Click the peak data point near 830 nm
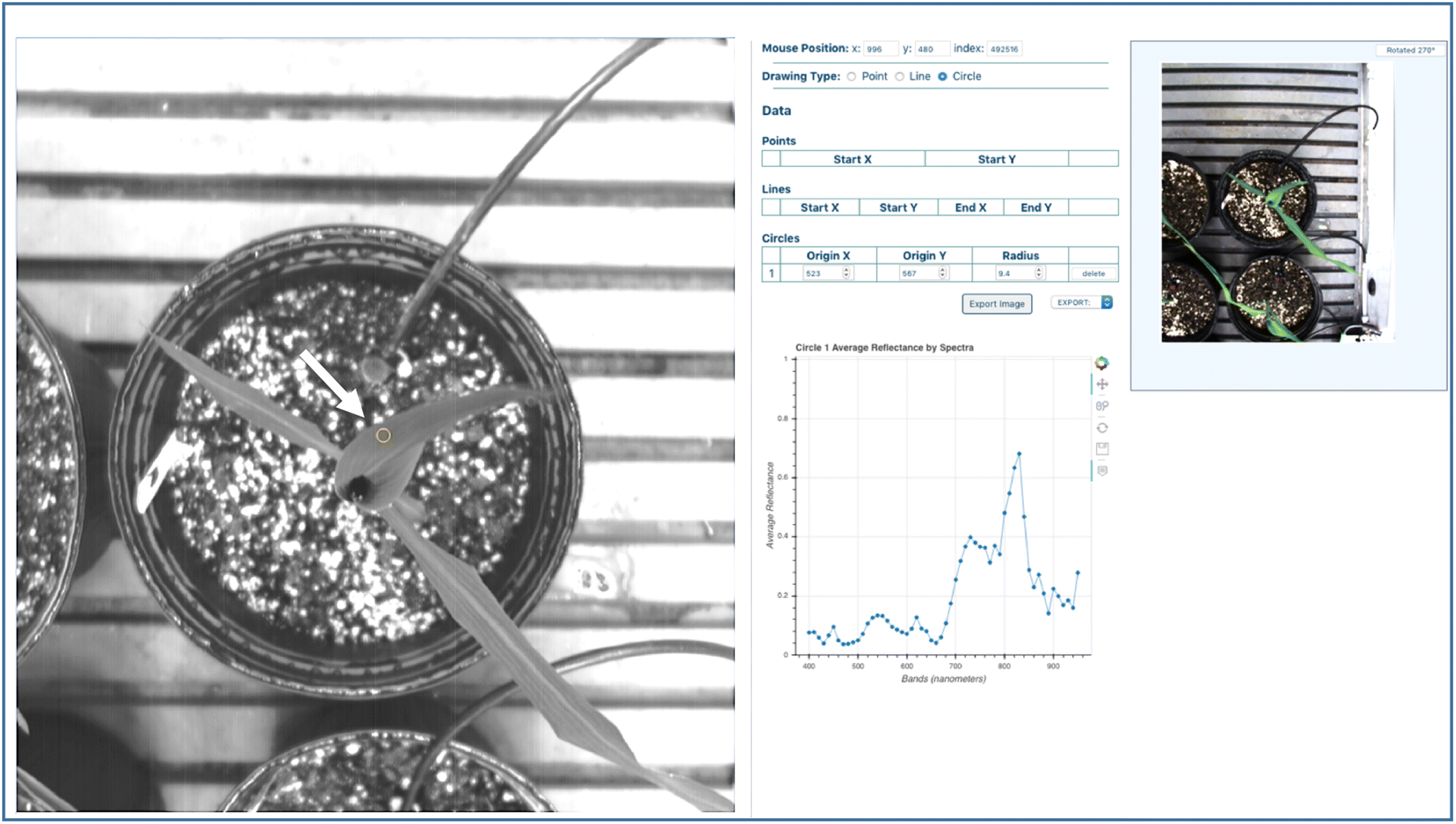Image resolution: width=1456 pixels, height=824 pixels. 1019,454
